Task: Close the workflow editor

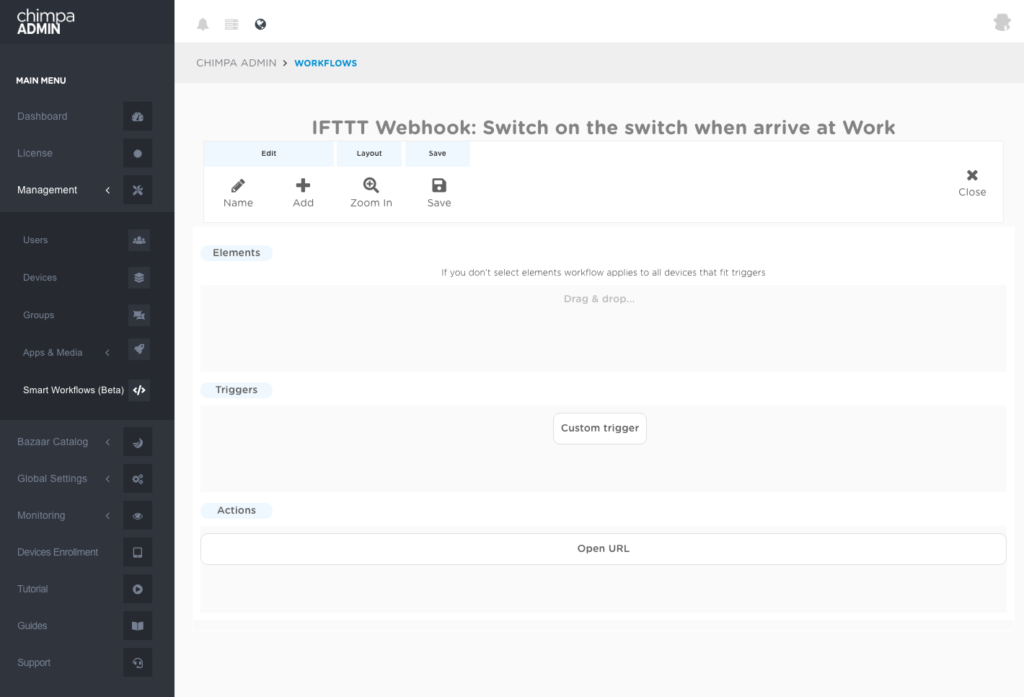Action: (x=972, y=183)
